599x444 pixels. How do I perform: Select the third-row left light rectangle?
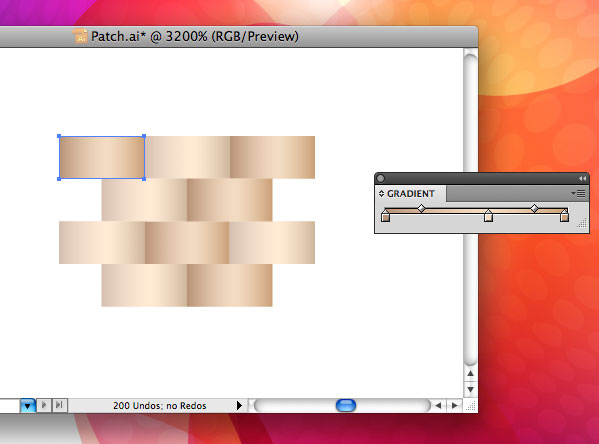point(102,243)
